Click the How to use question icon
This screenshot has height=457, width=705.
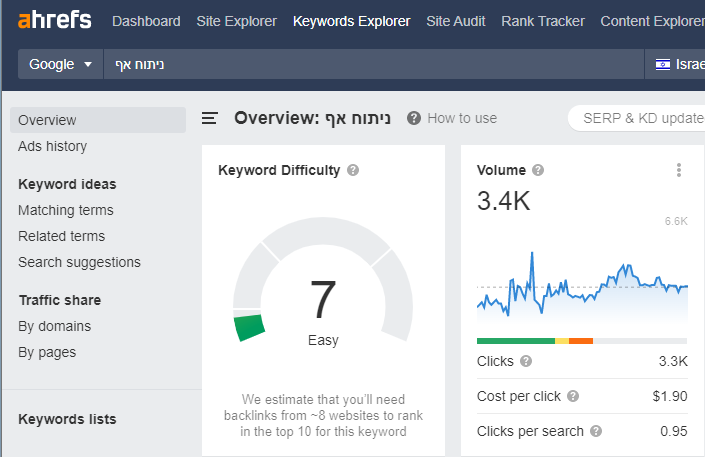tap(414, 118)
